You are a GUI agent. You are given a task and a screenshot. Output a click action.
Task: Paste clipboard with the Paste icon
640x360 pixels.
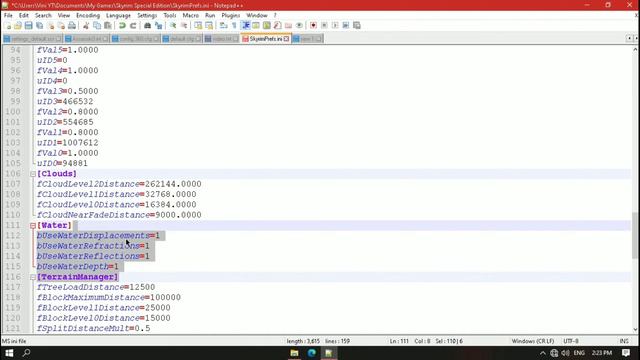pos(107,25)
